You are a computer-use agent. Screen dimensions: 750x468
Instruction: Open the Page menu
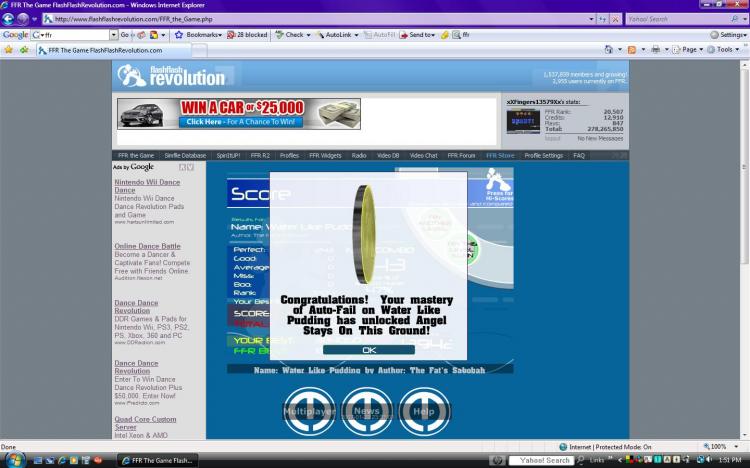(688, 50)
